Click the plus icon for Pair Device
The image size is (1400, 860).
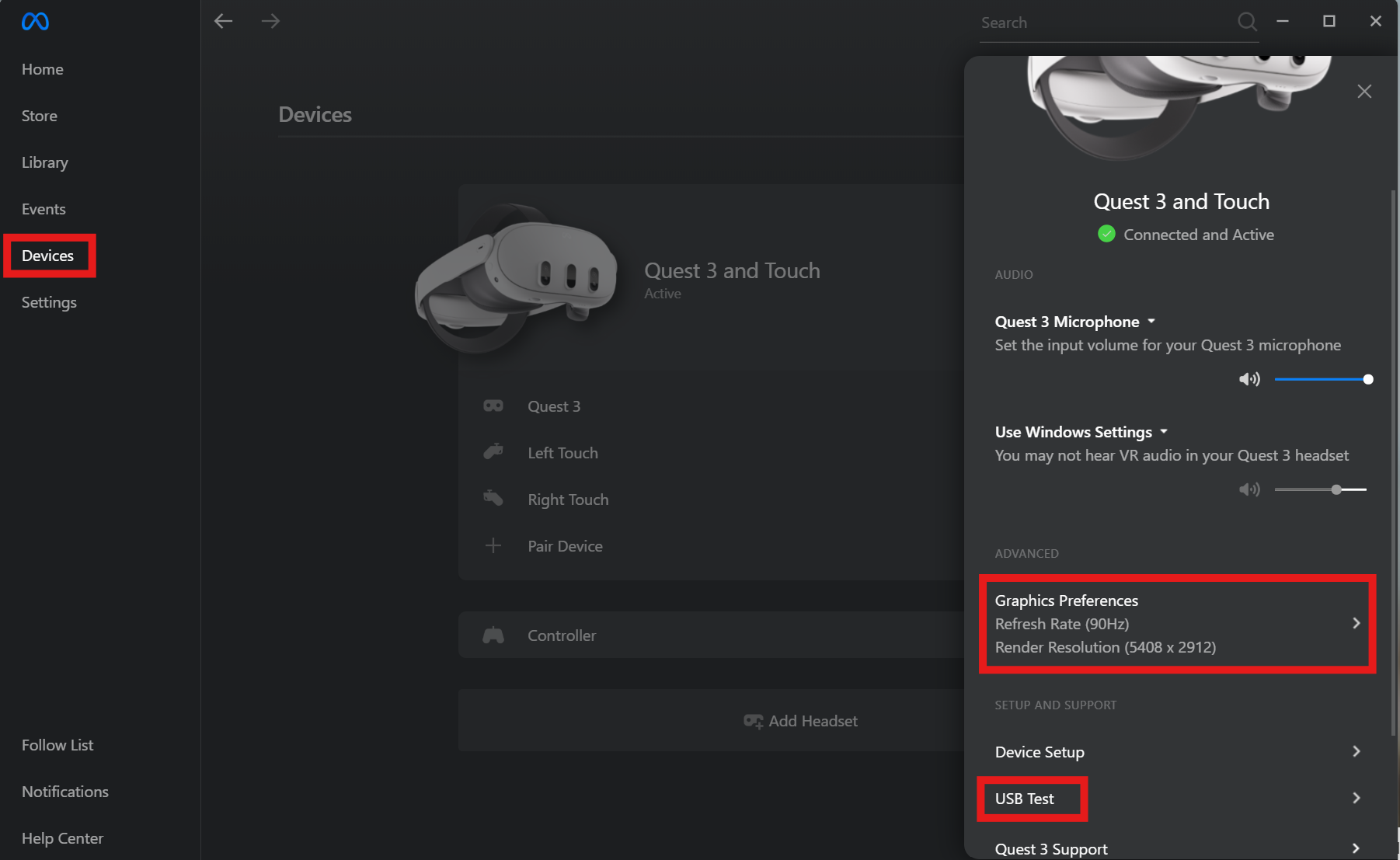[493, 545]
